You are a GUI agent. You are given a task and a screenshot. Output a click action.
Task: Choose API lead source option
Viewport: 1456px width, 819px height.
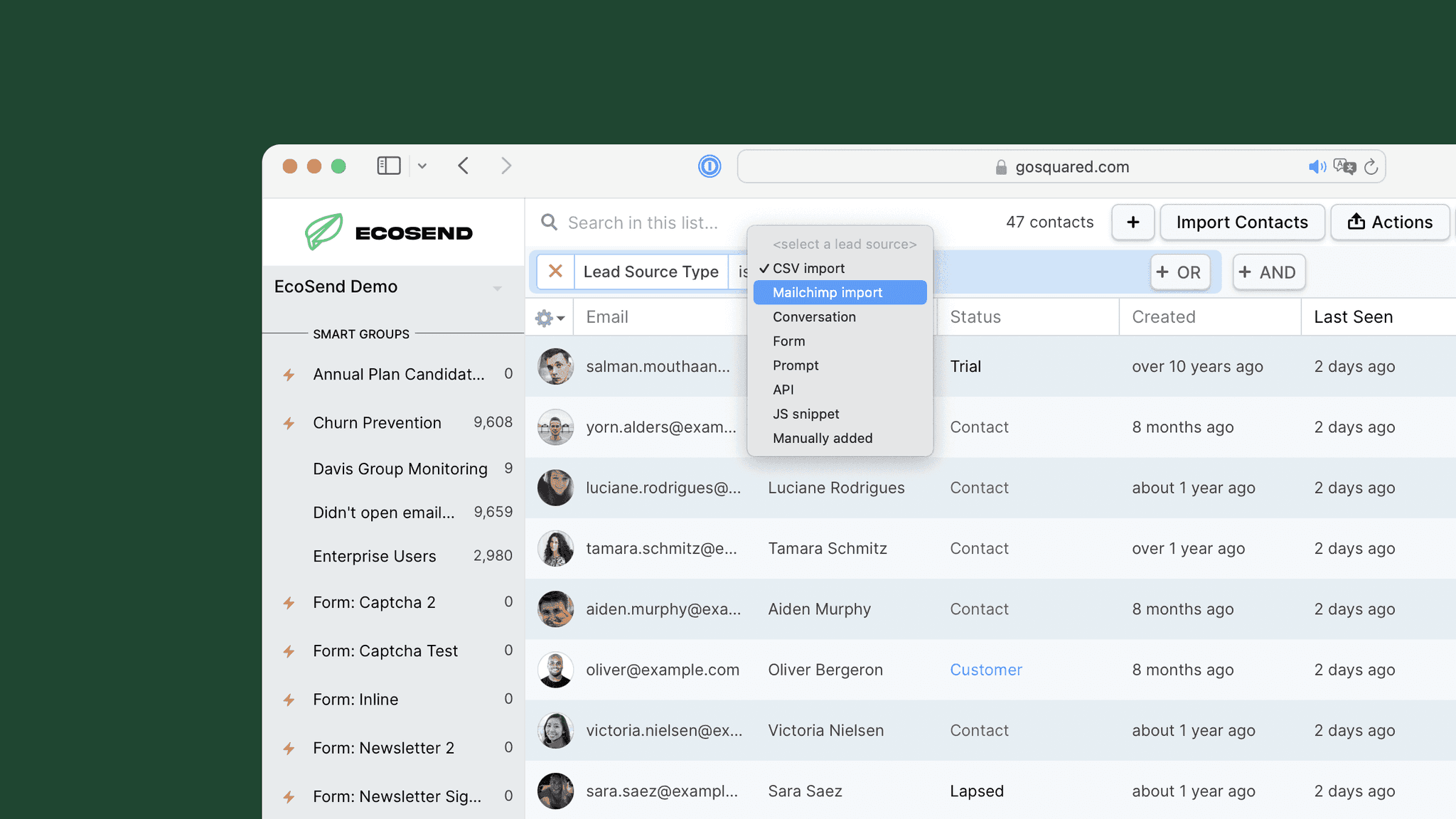840,389
